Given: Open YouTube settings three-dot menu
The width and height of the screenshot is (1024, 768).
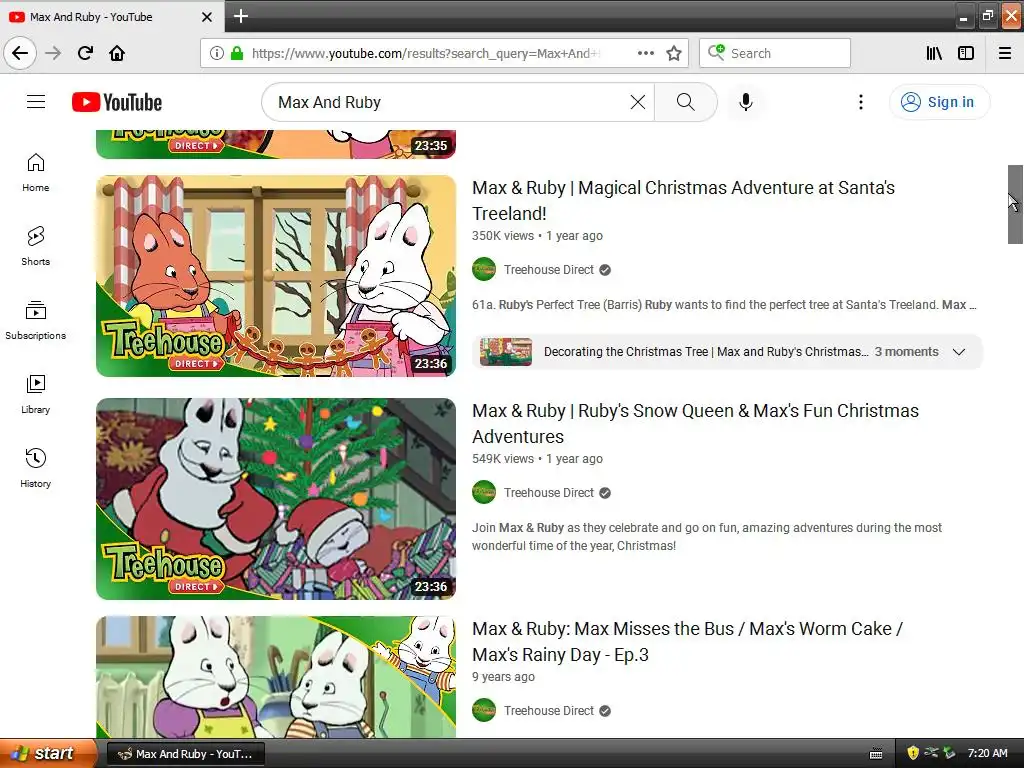Looking at the screenshot, I should 861,102.
